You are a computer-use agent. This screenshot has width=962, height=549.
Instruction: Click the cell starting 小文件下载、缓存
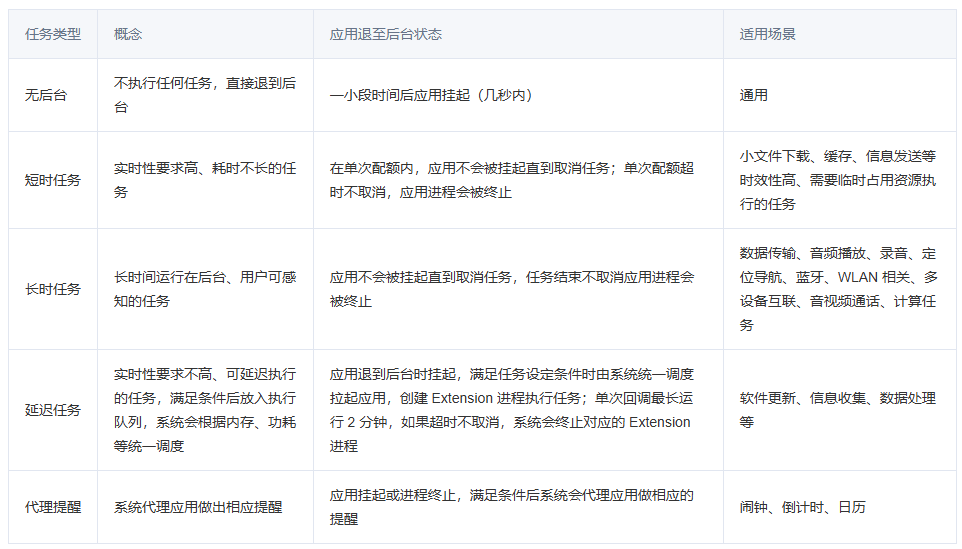(839, 180)
